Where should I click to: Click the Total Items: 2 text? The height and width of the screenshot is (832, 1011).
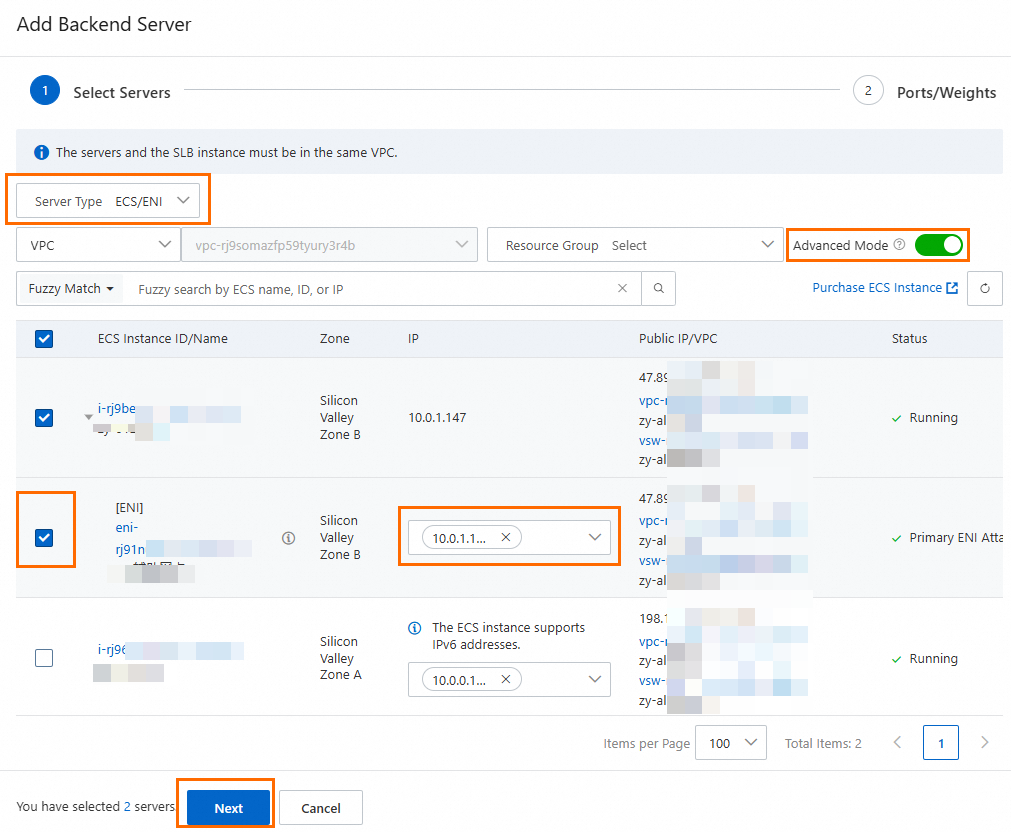[823, 743]
